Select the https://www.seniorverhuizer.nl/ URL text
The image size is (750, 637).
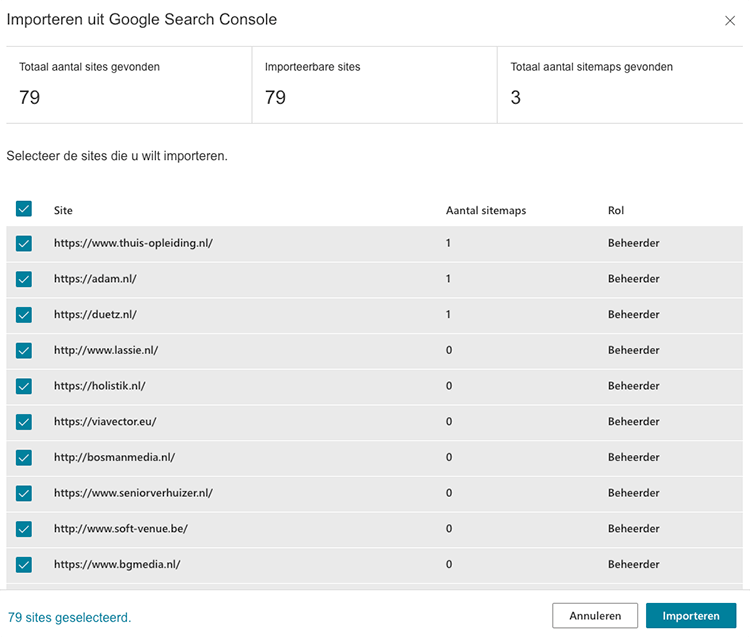[x=133, y=493]
